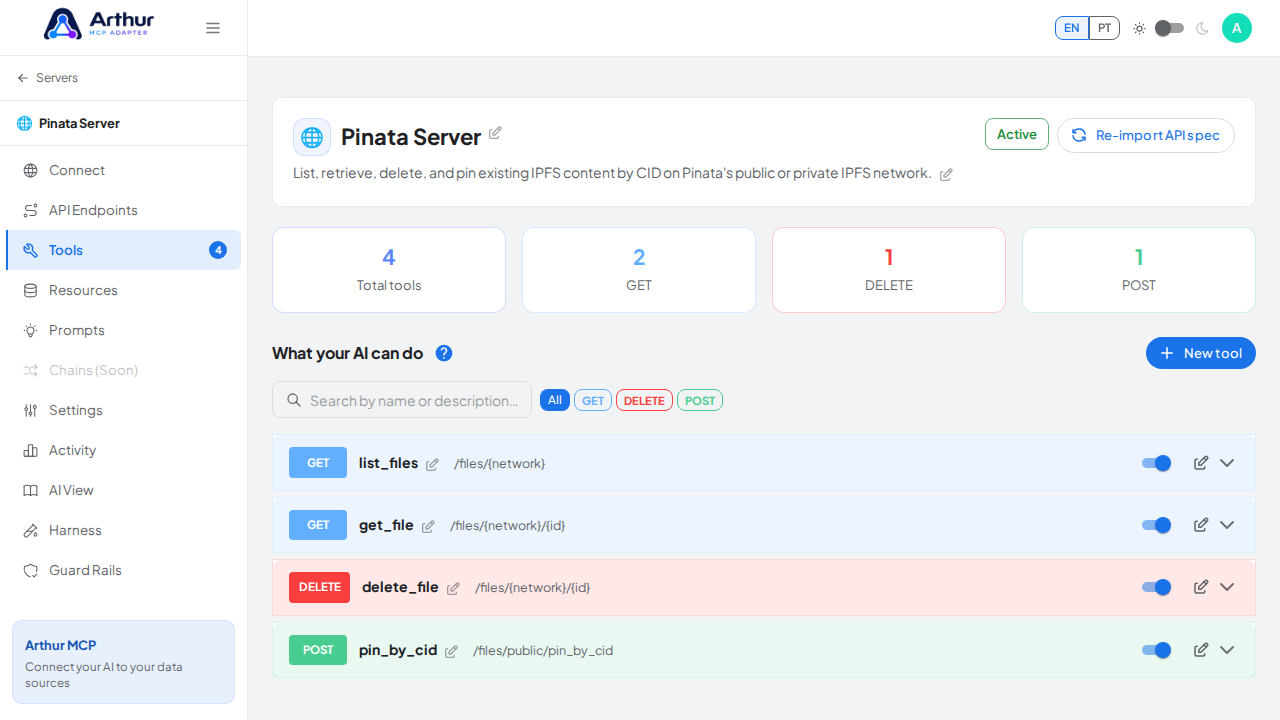
Task: Open Resources in the sidebar
Action: coord(124,290)
